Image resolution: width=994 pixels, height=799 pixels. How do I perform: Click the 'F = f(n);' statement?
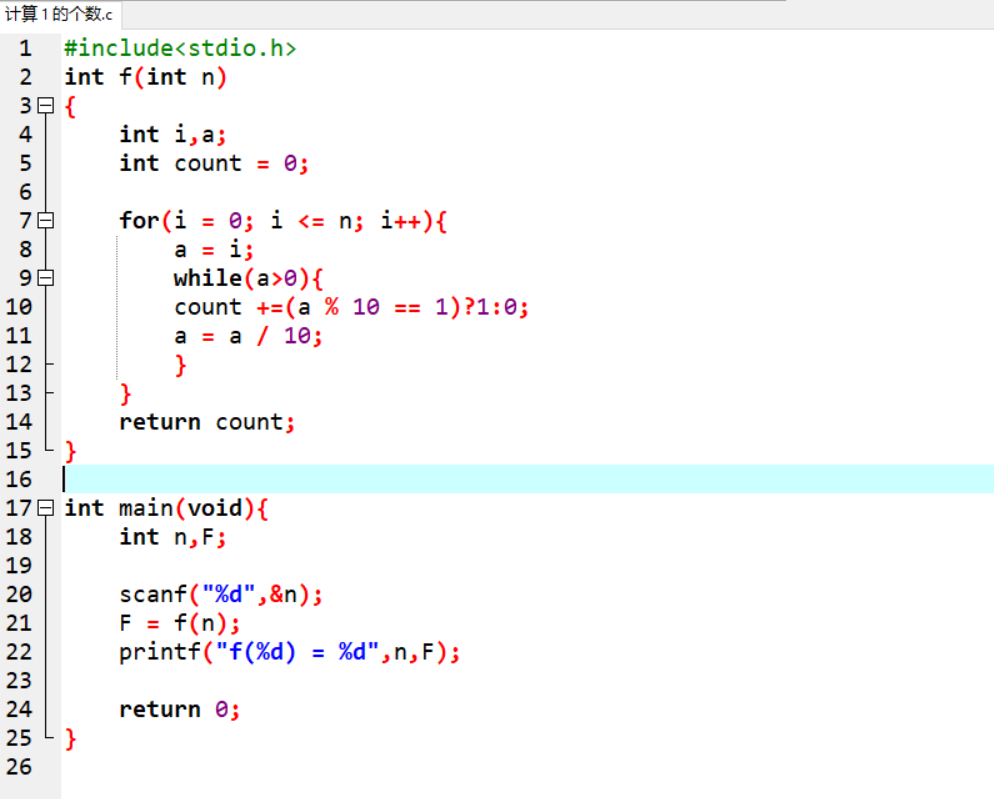click(x=179, y=623)
